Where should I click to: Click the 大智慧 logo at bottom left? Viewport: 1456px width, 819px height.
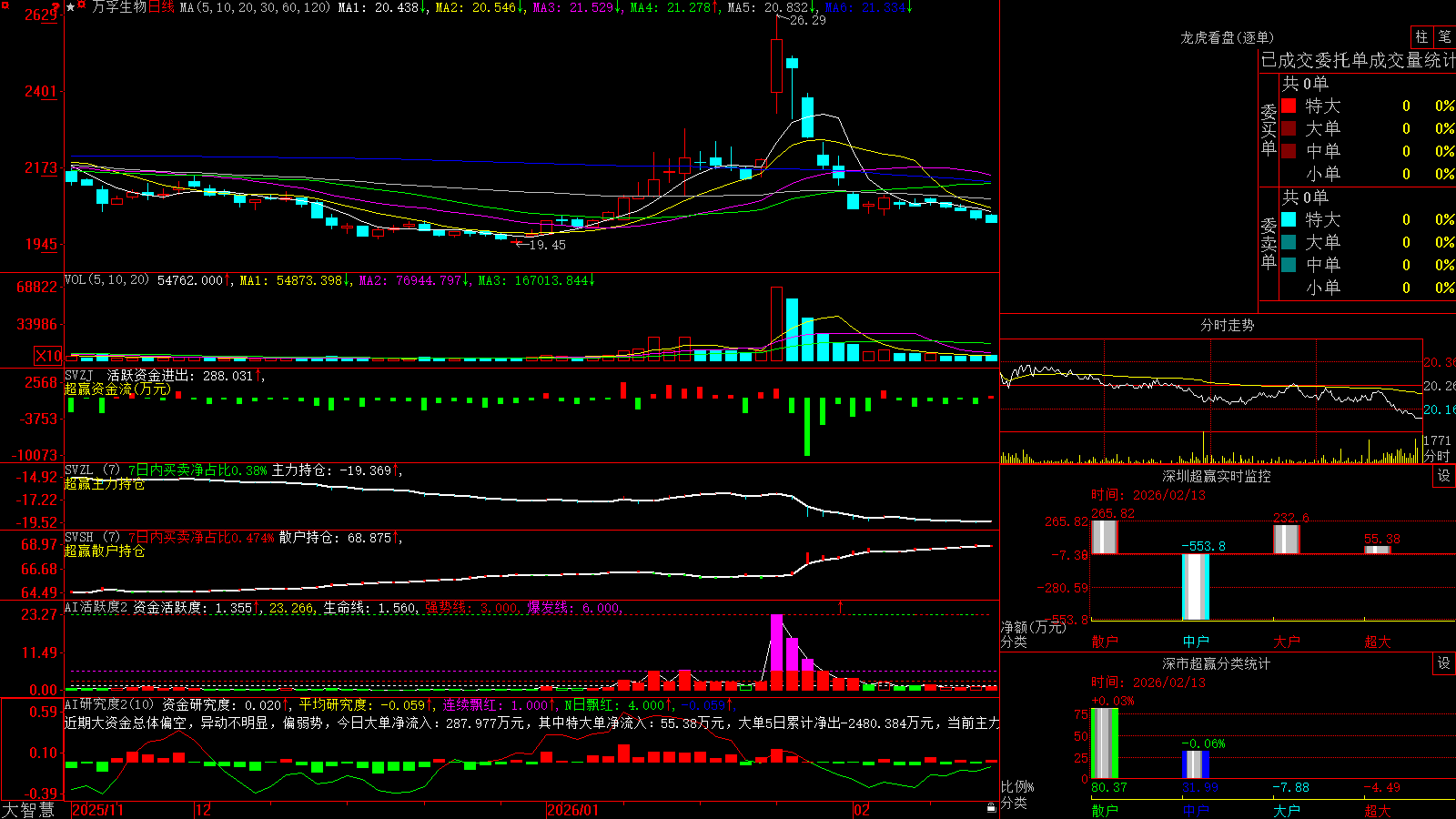point(28,809)
